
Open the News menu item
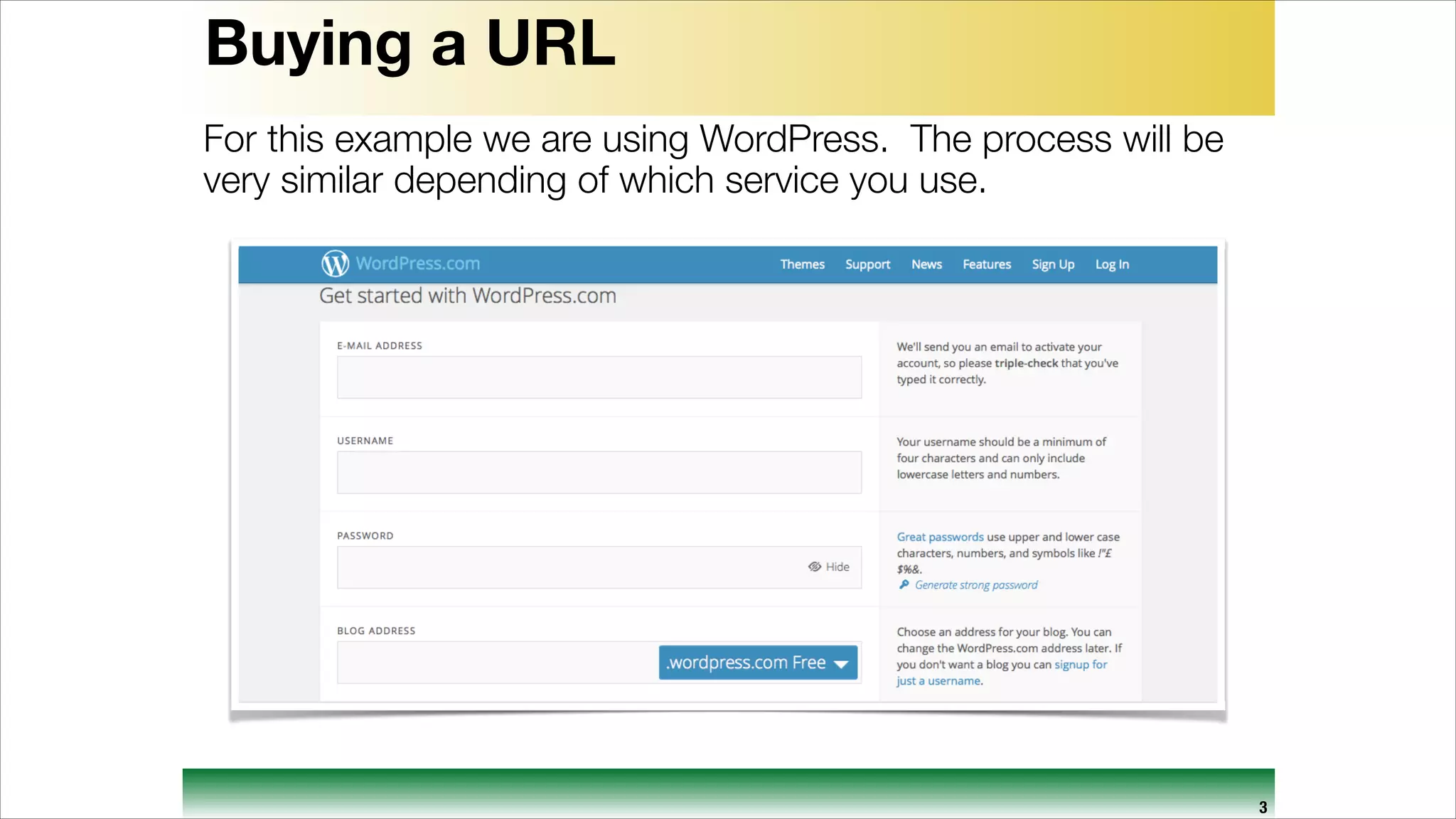[926, 264]
